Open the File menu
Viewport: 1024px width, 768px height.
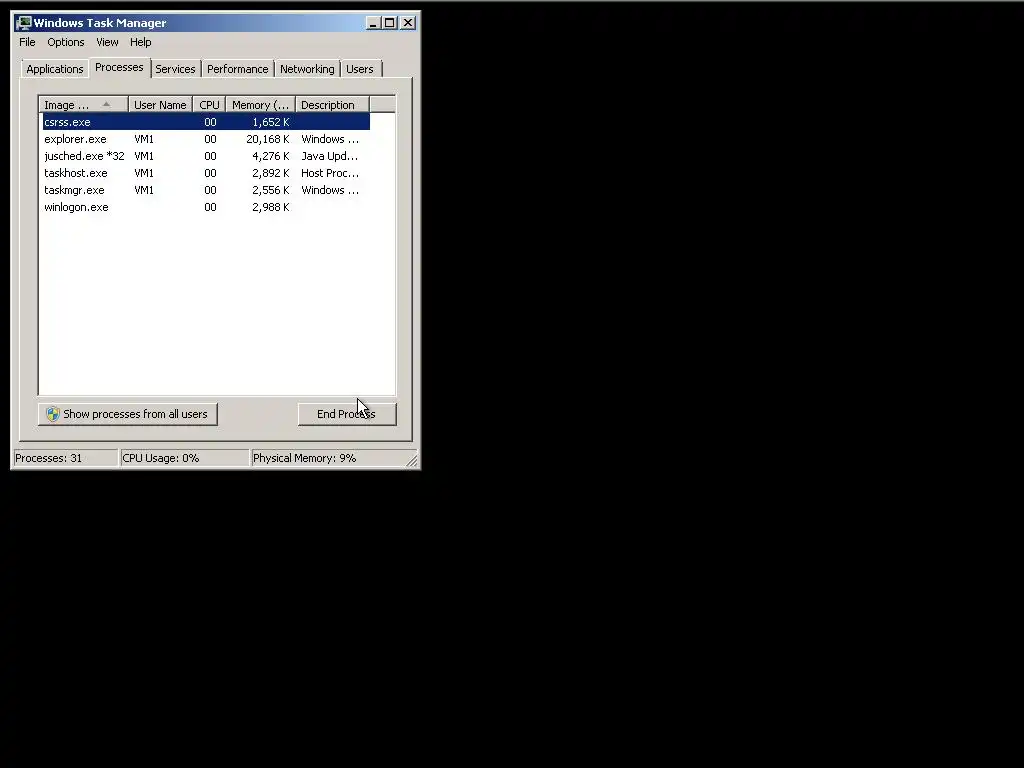[27, 42]
